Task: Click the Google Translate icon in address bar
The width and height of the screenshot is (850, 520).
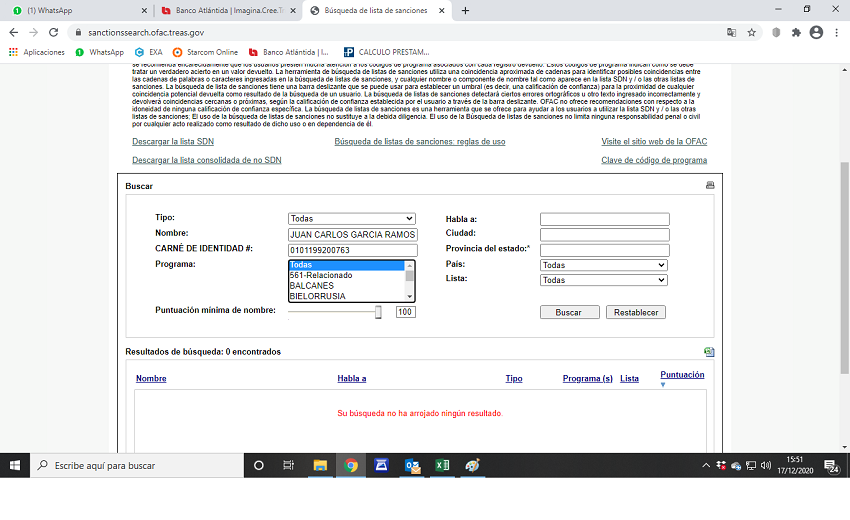Action: click(732, 32)
